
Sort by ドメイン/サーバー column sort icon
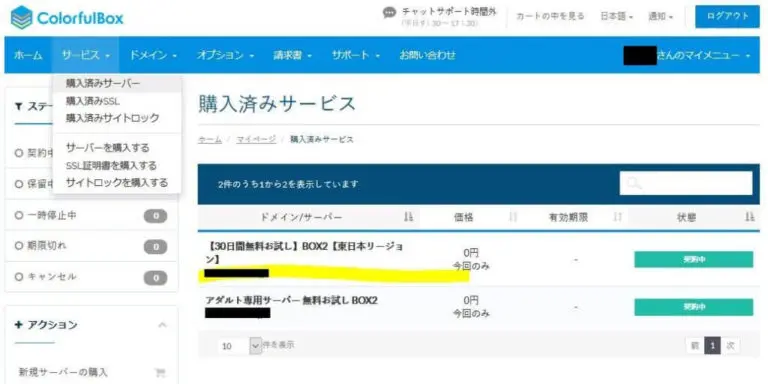(x=408, y=217)
